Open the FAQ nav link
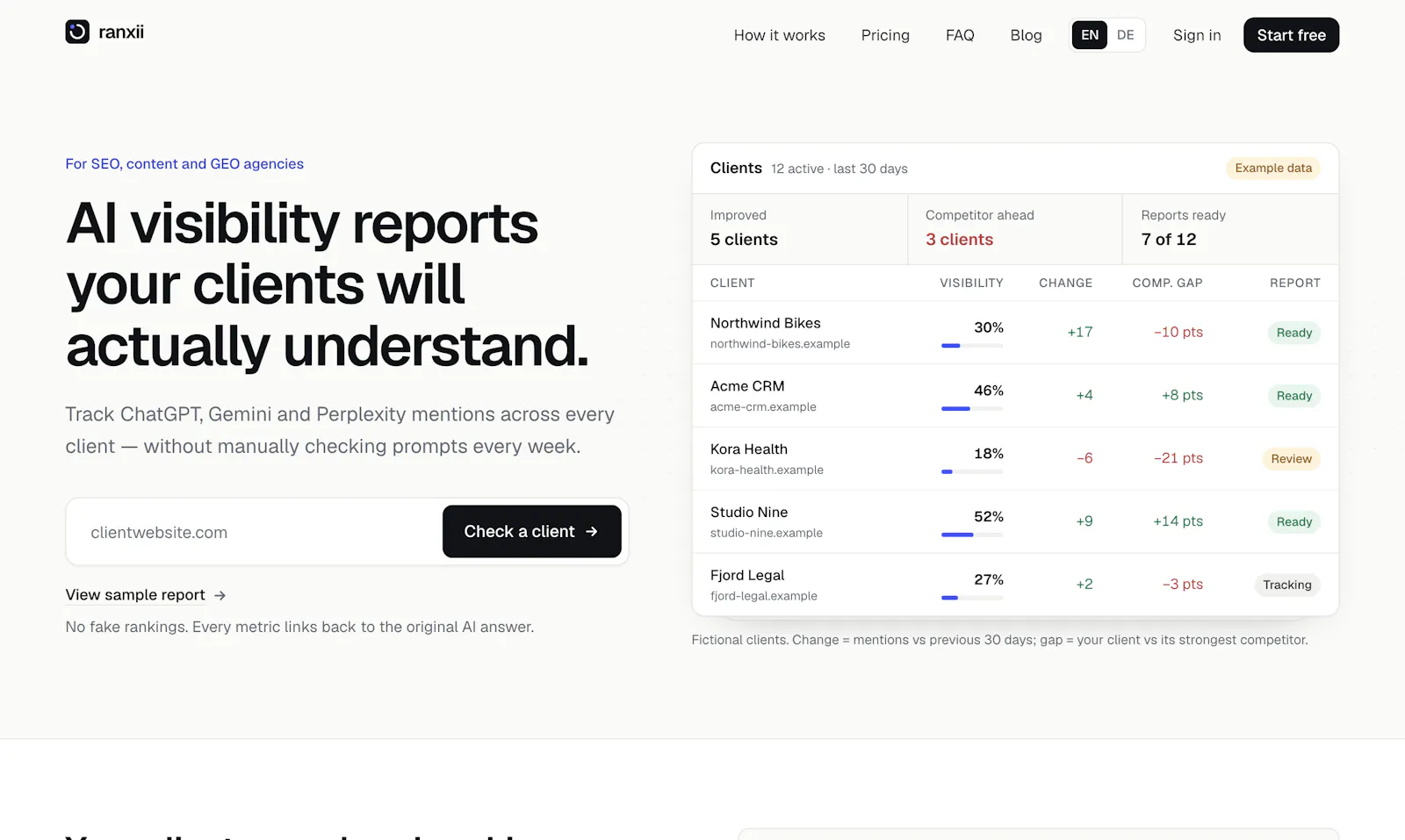The width and height of the screenshot is (1405, 840). tap(960, 35)
